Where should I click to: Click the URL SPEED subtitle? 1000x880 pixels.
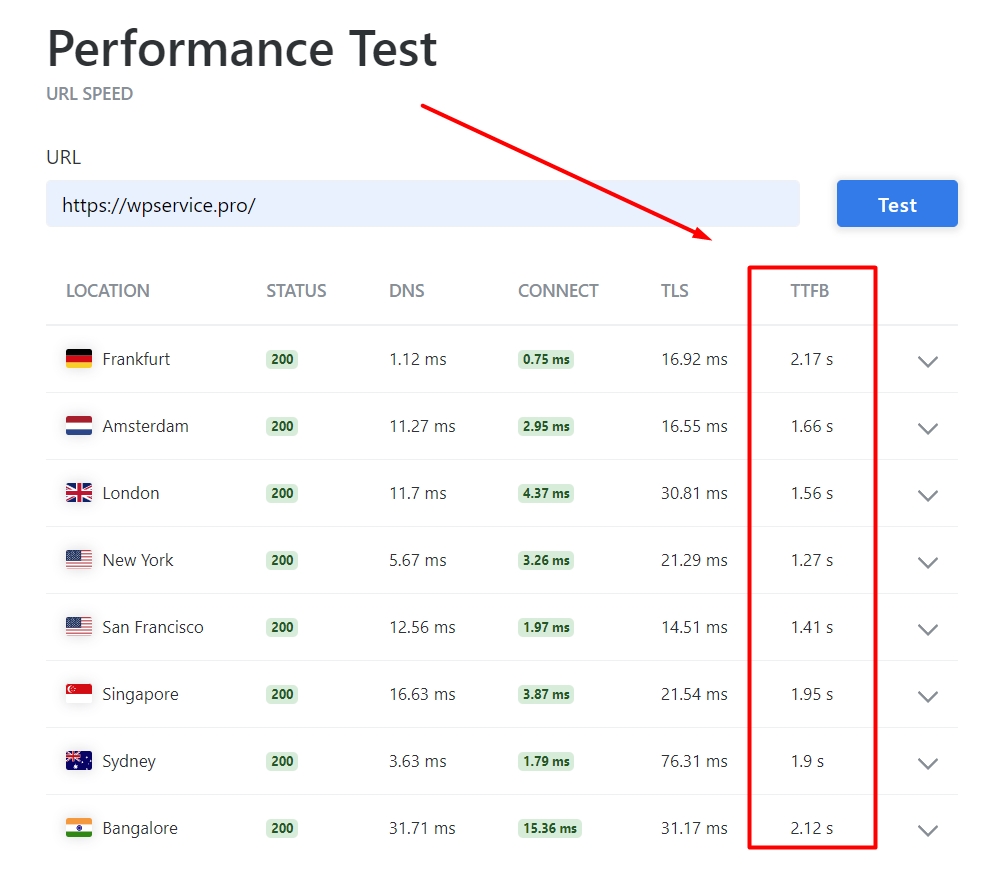pos(89,94)
